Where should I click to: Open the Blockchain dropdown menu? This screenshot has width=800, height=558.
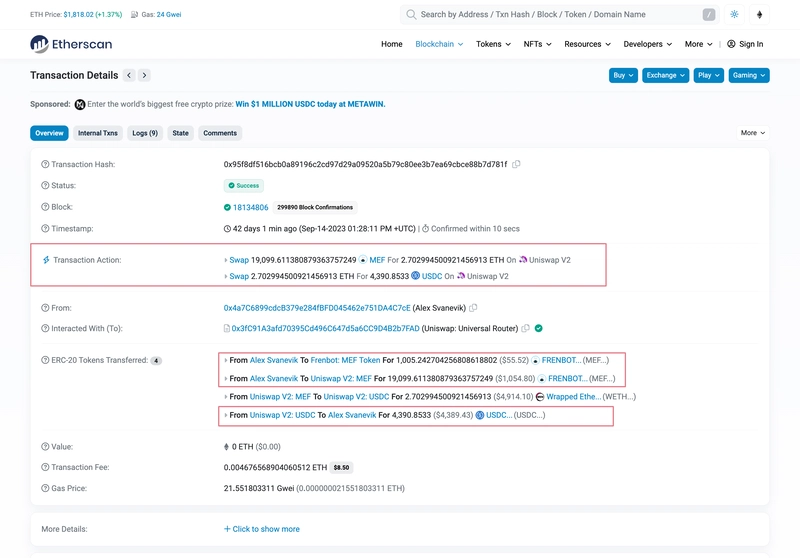tap(439, 44)
